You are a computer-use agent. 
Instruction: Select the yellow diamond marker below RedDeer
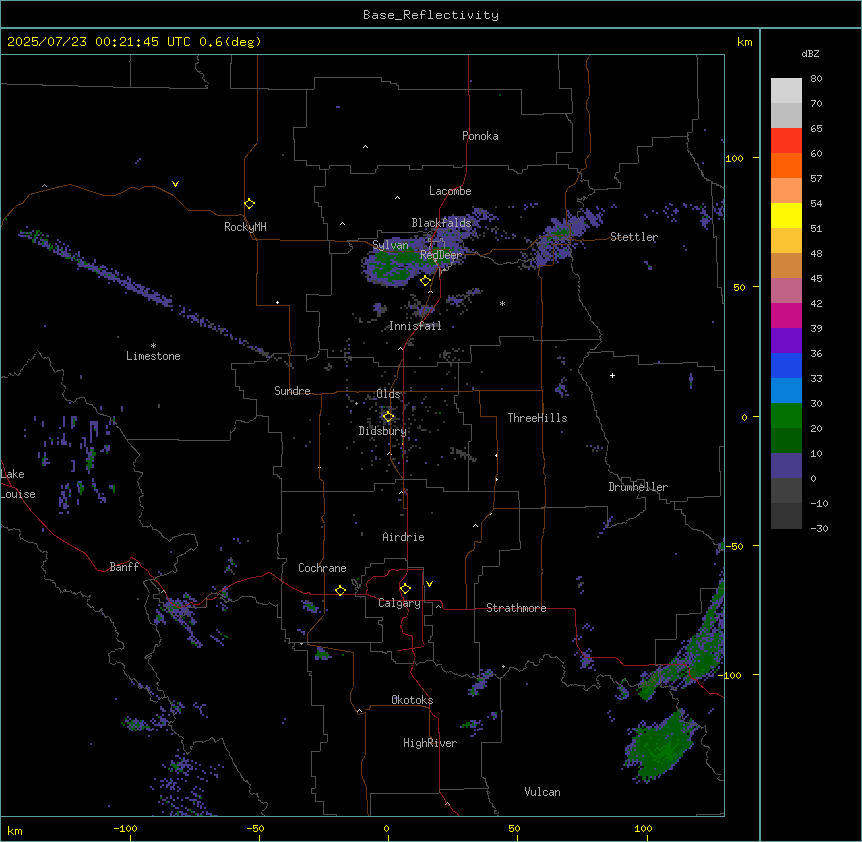coord(425,281)
